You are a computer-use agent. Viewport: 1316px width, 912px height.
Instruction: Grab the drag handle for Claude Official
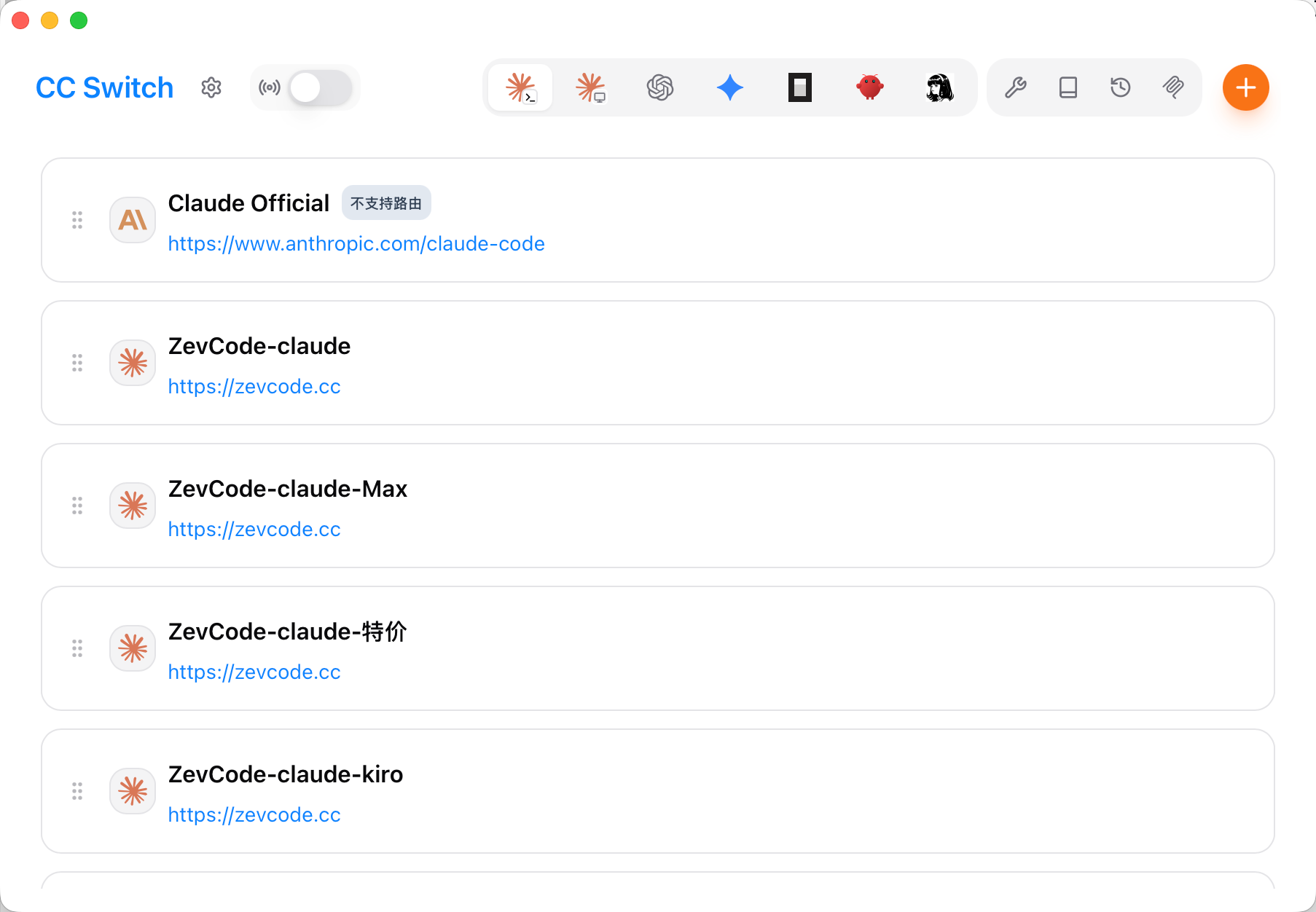pyautogui.click(x=77, y=220)
